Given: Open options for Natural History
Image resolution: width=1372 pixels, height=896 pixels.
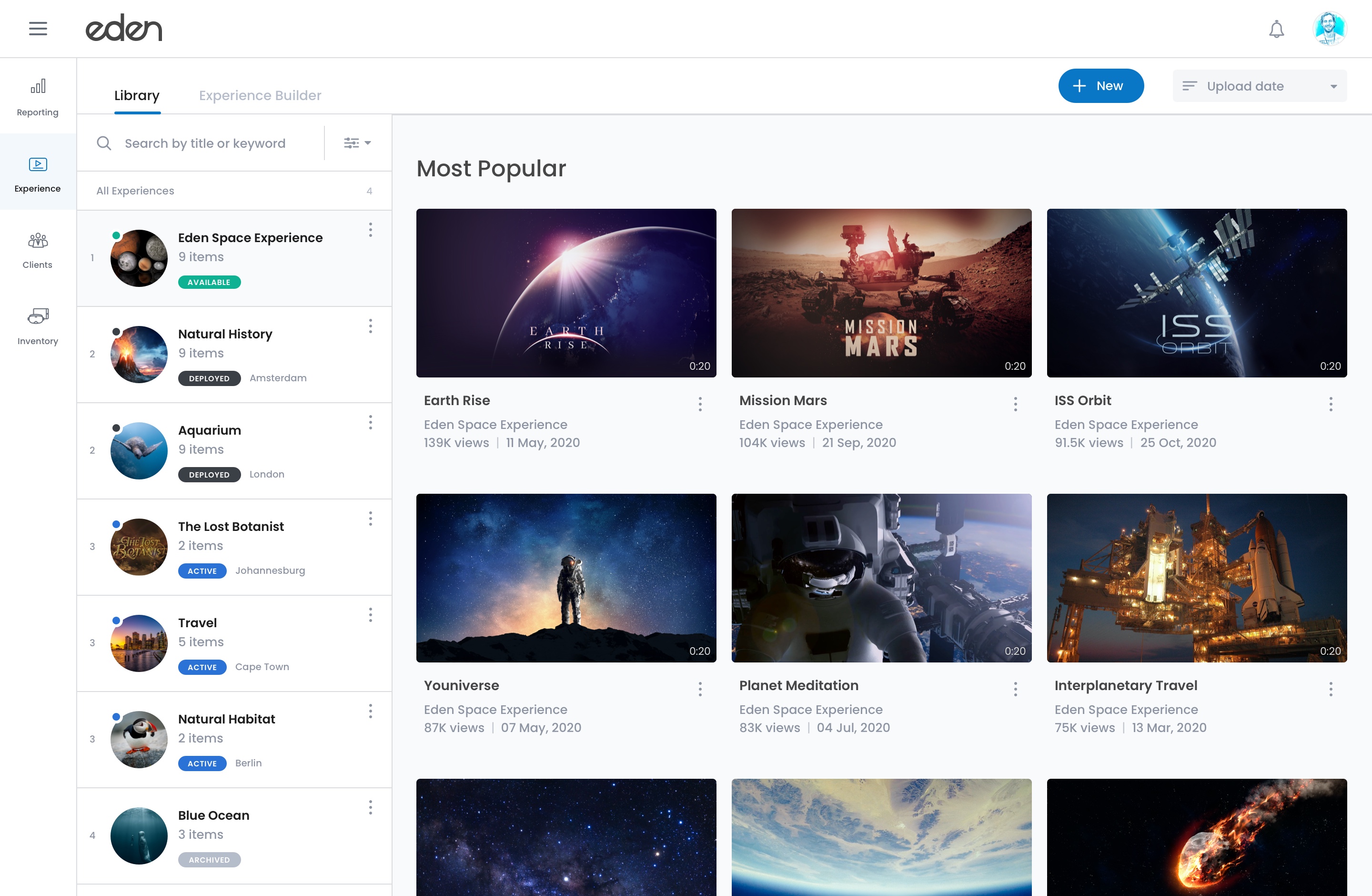Looking at the screenshot, I should [370, 326].
